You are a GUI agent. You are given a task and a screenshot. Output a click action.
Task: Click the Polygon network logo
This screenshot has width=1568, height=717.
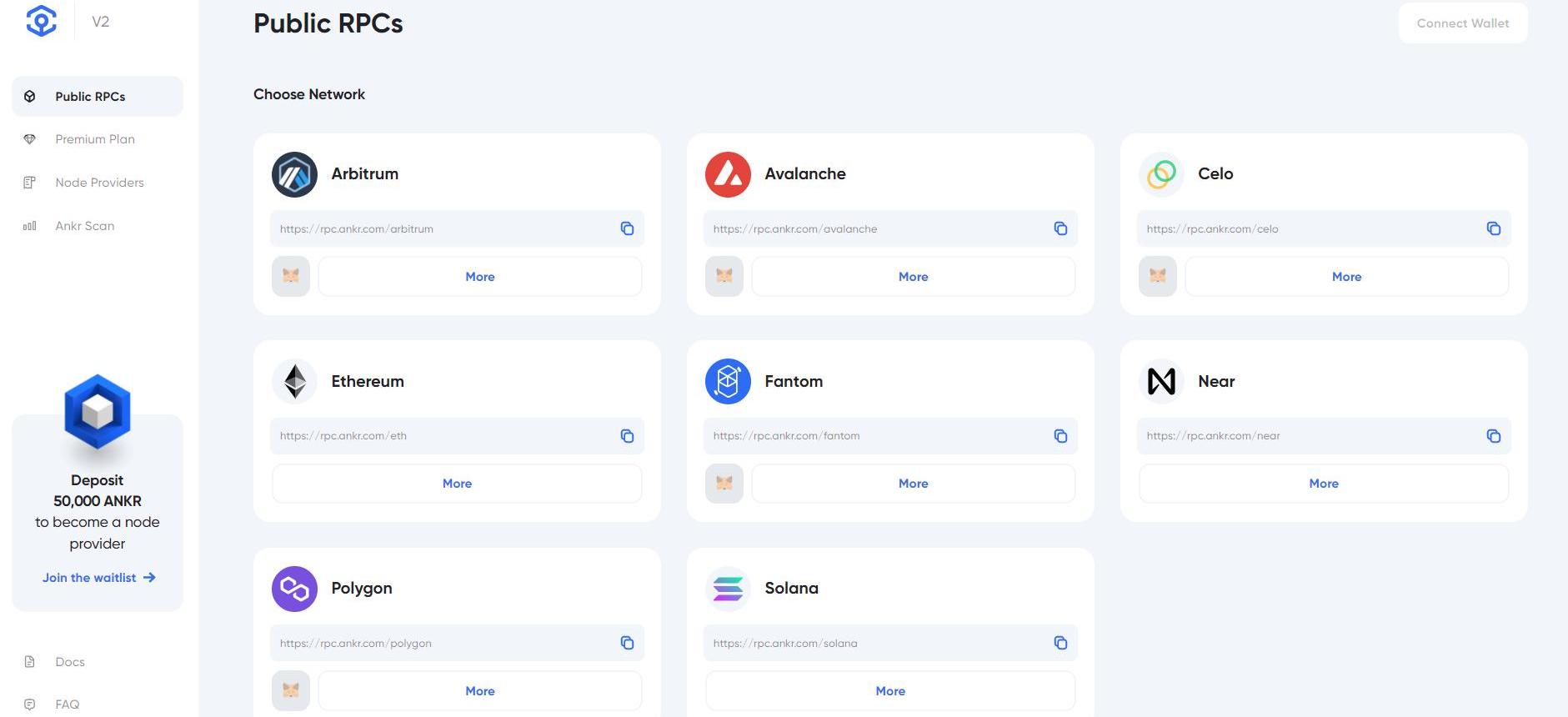point(294,589)
